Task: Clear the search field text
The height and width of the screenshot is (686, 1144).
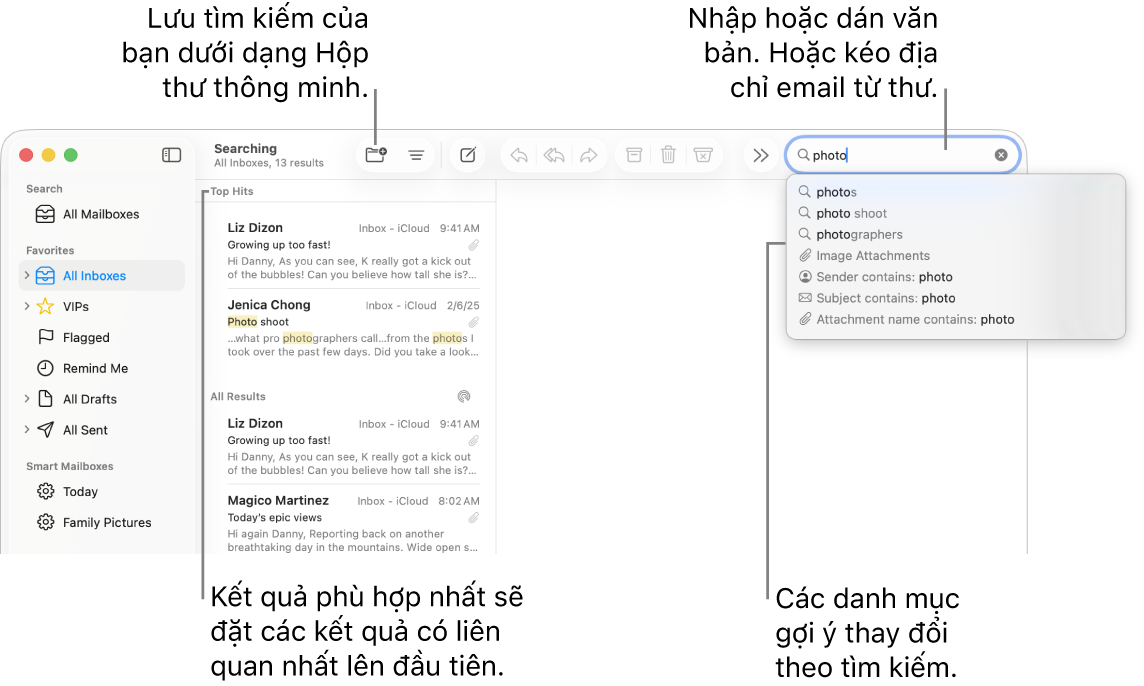Action: pos(1001,155)
